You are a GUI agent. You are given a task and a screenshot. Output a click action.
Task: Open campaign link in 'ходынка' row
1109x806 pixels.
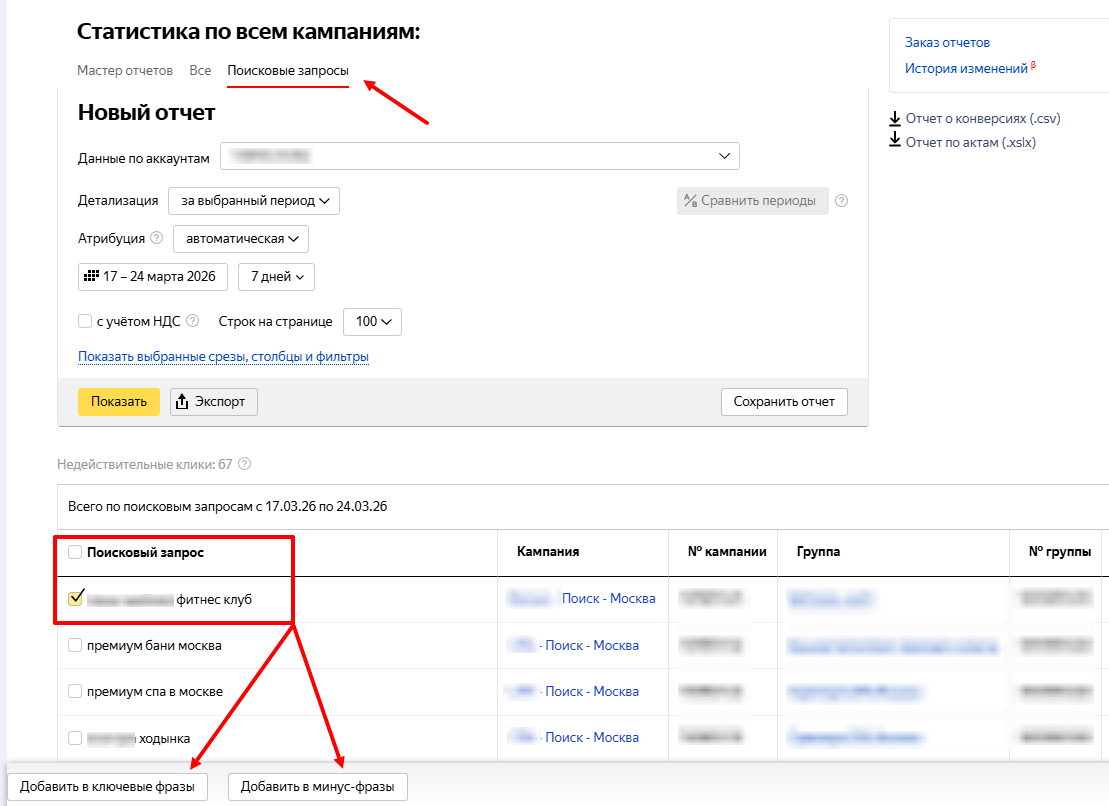573,737
